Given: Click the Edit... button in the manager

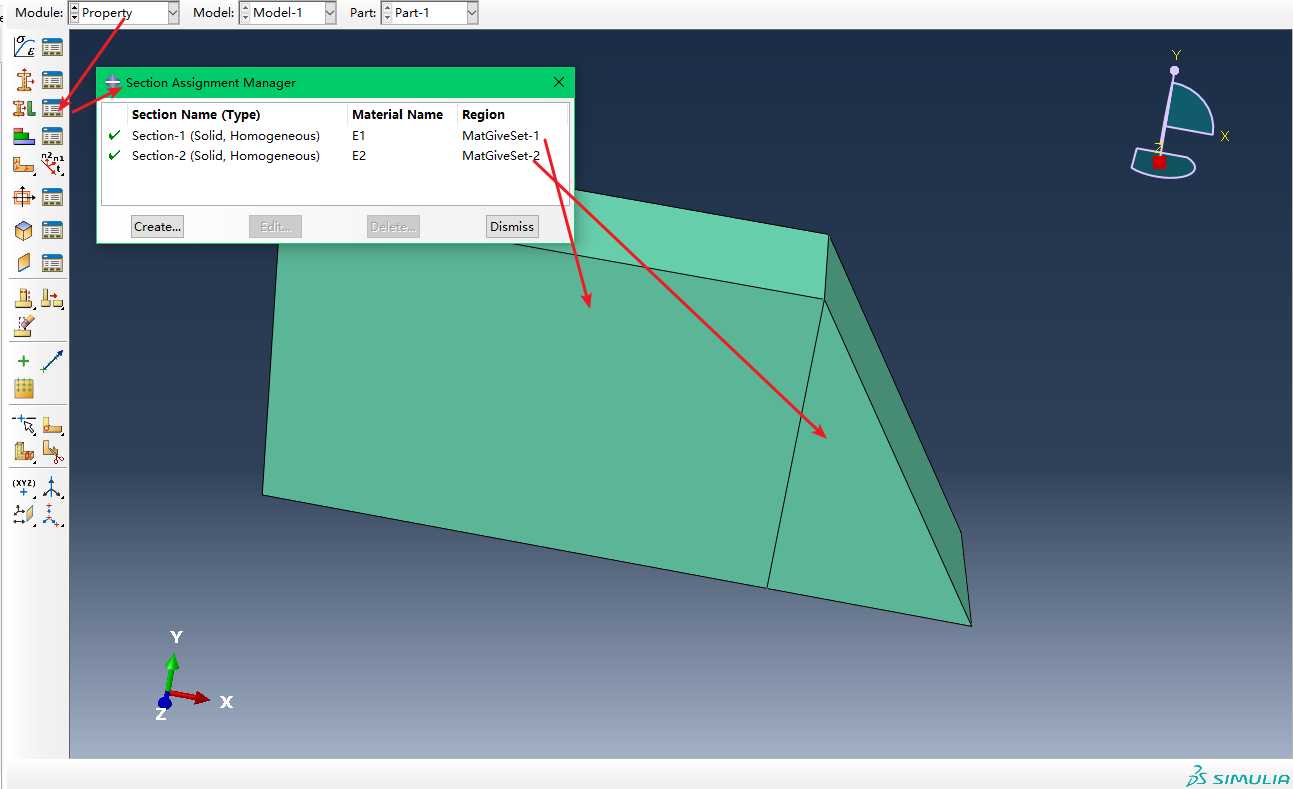Looking at the screenshot, I should point(275,227).
